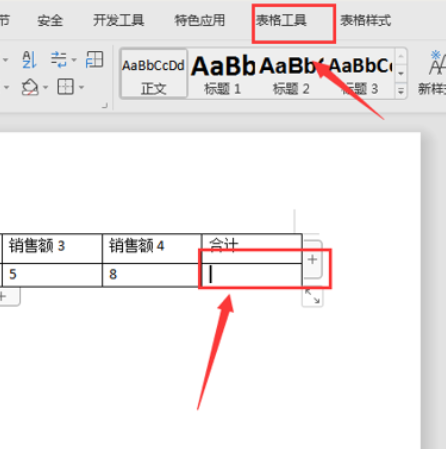Click the 合计 header cell
This screenshot has width=446, height=449.
(252, 248)
